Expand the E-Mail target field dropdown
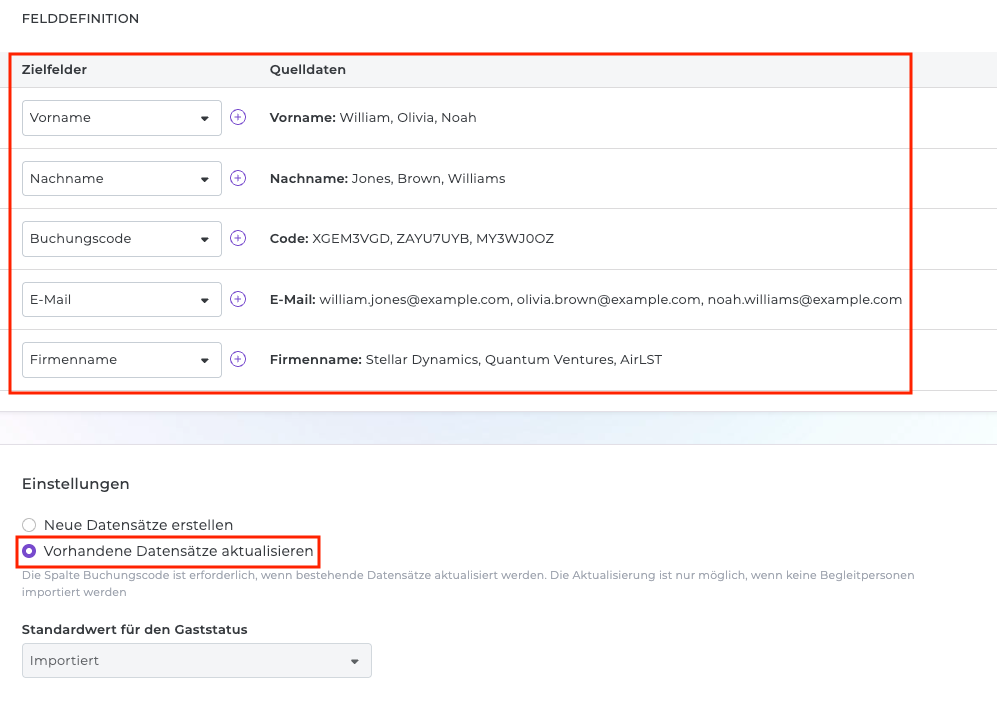997x705 pixels. coord(122,300)
